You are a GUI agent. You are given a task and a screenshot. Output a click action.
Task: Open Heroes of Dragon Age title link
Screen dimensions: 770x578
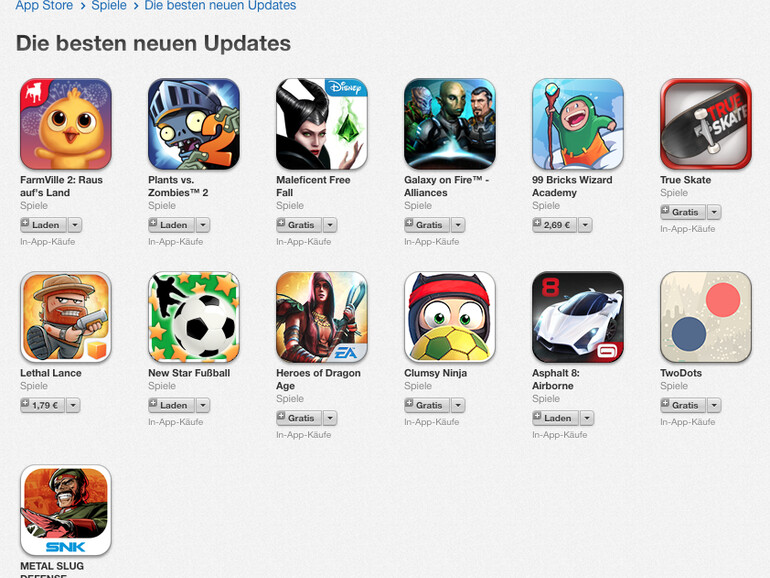click(x=318, y=379)
